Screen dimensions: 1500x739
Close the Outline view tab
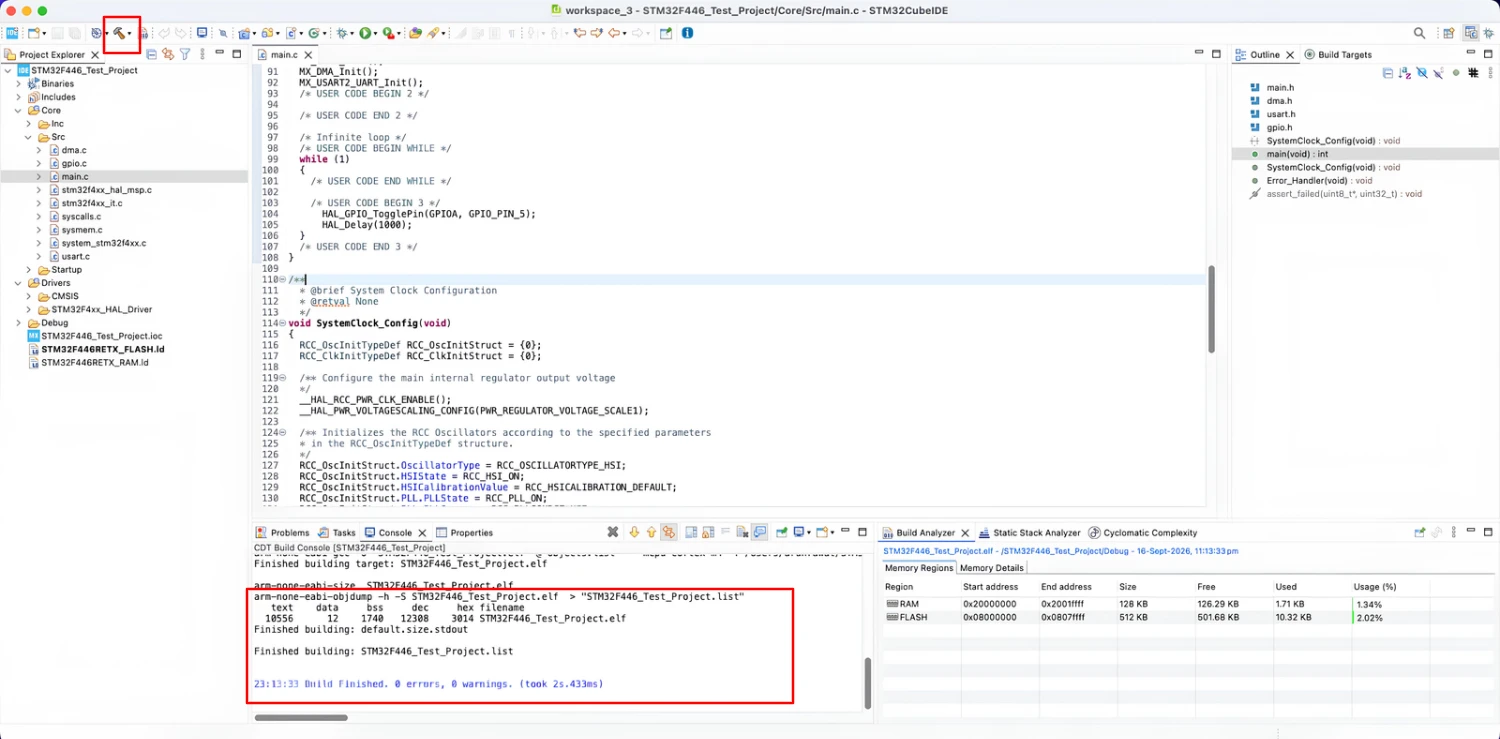[x=1290, y=55]
